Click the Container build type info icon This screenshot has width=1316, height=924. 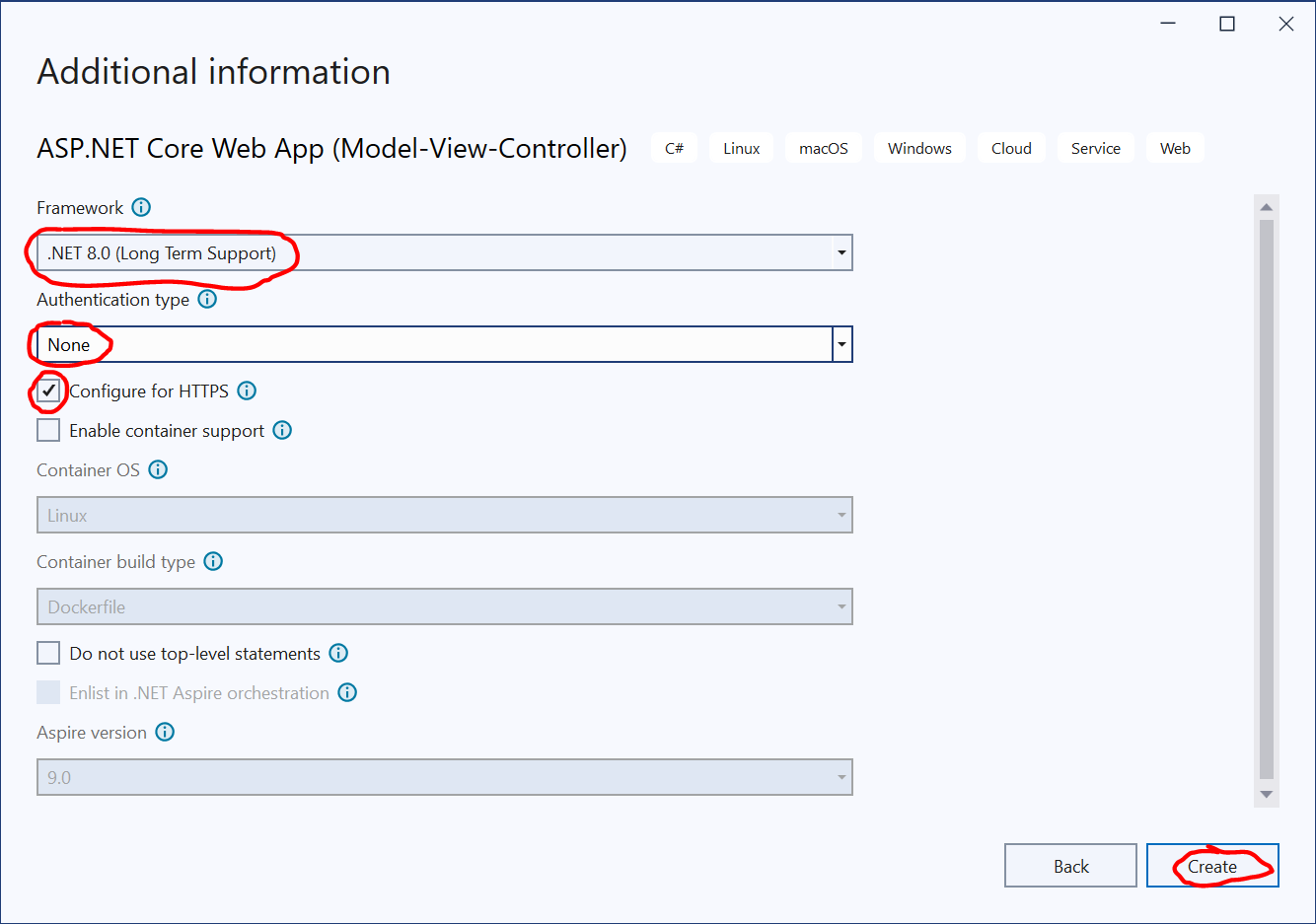pyautogui.click(x=213, y=561)
